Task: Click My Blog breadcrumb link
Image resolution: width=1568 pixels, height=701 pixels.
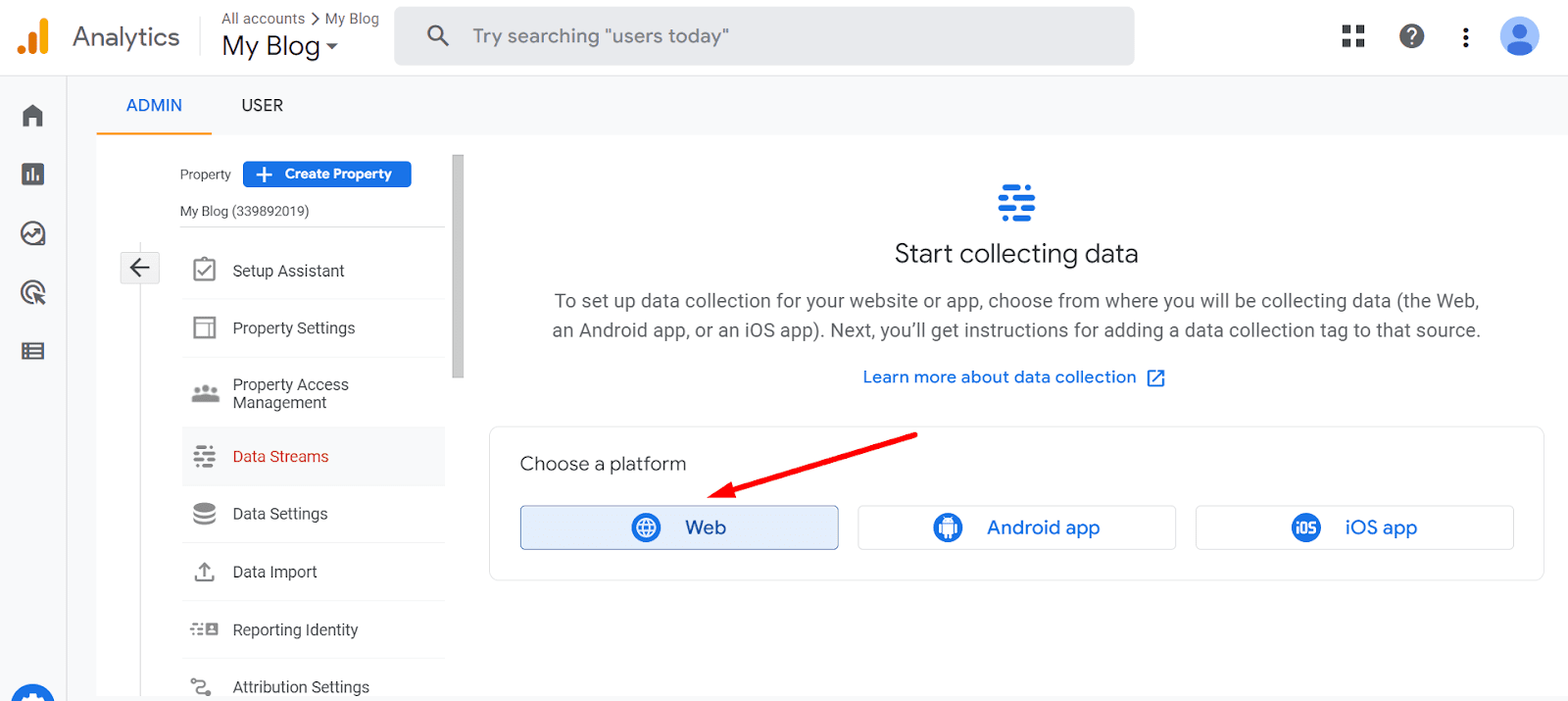Action: [x=352, y=19]
